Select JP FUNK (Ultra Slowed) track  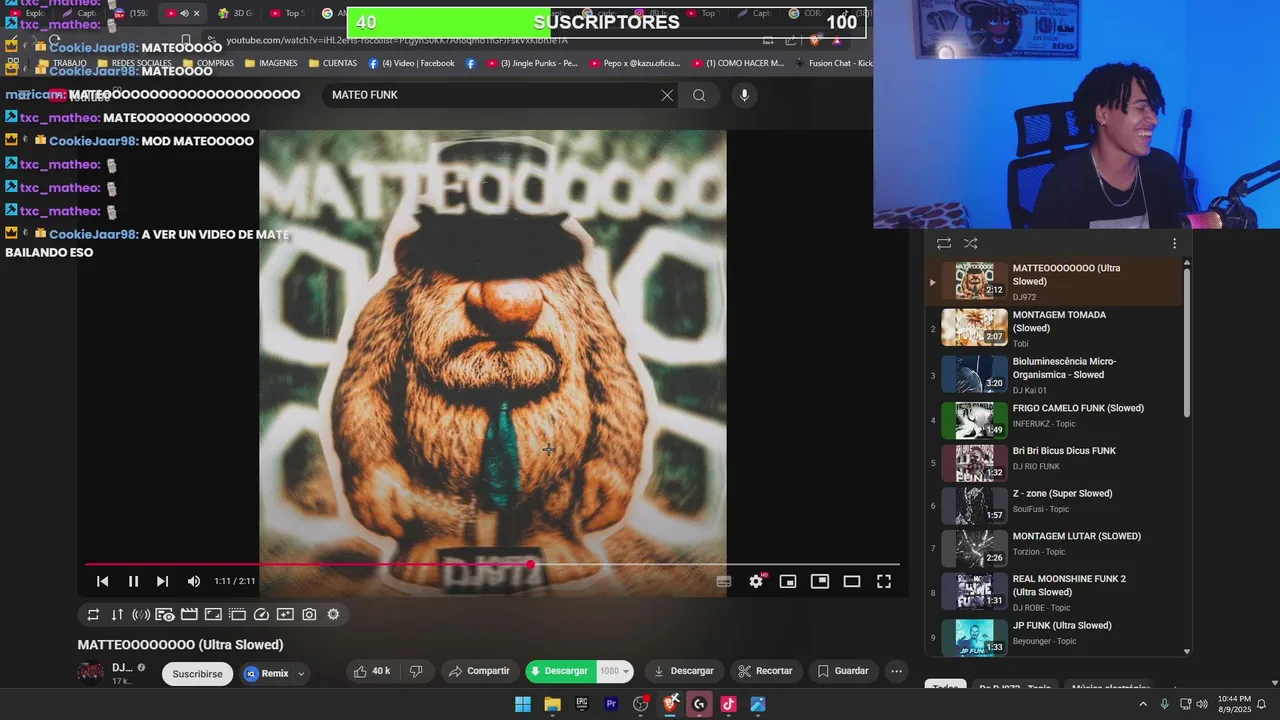tap(1054, 637)
